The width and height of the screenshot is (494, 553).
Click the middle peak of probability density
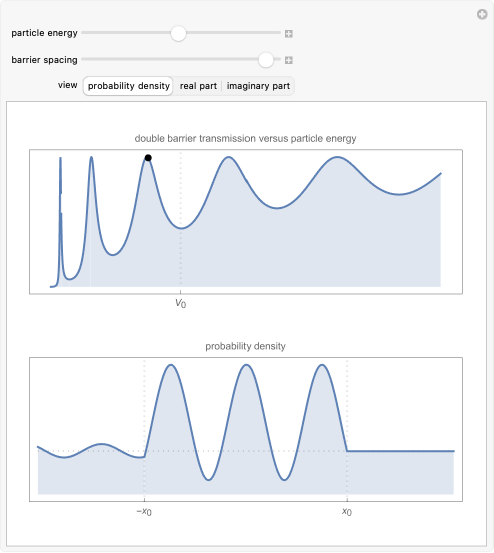click(x=246, y=367)
